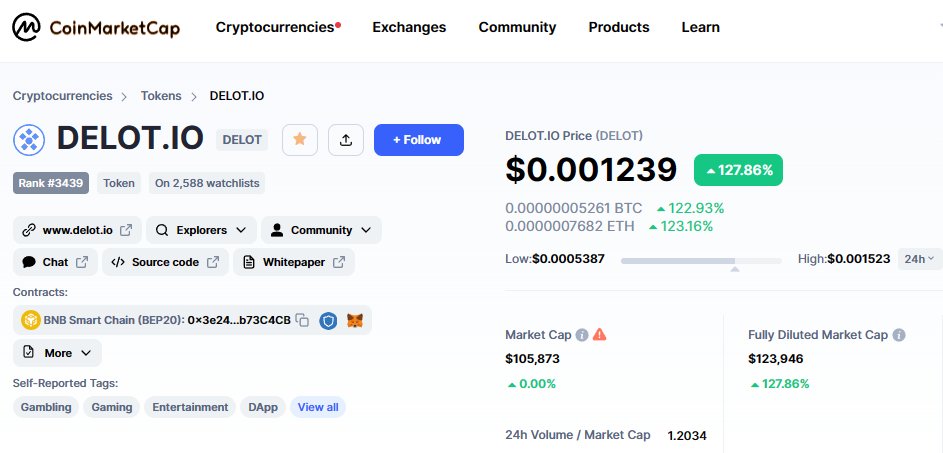Screen dimensions: 943x453
Task: Open the Products nav menu
Action: 619,27
